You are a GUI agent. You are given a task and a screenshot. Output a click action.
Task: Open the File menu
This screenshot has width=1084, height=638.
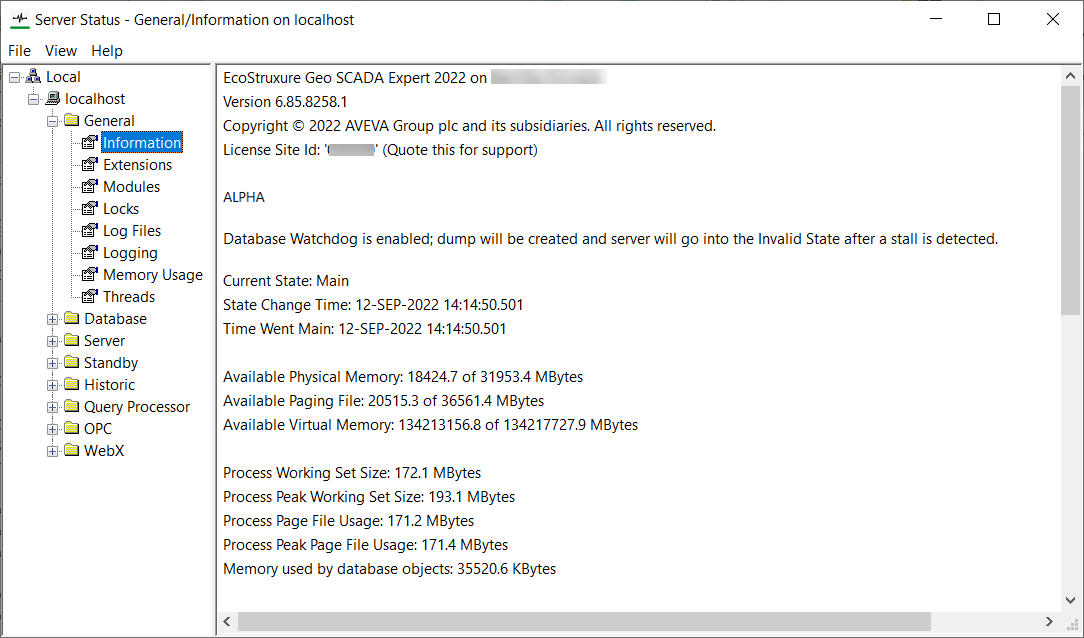click(19, 51)
